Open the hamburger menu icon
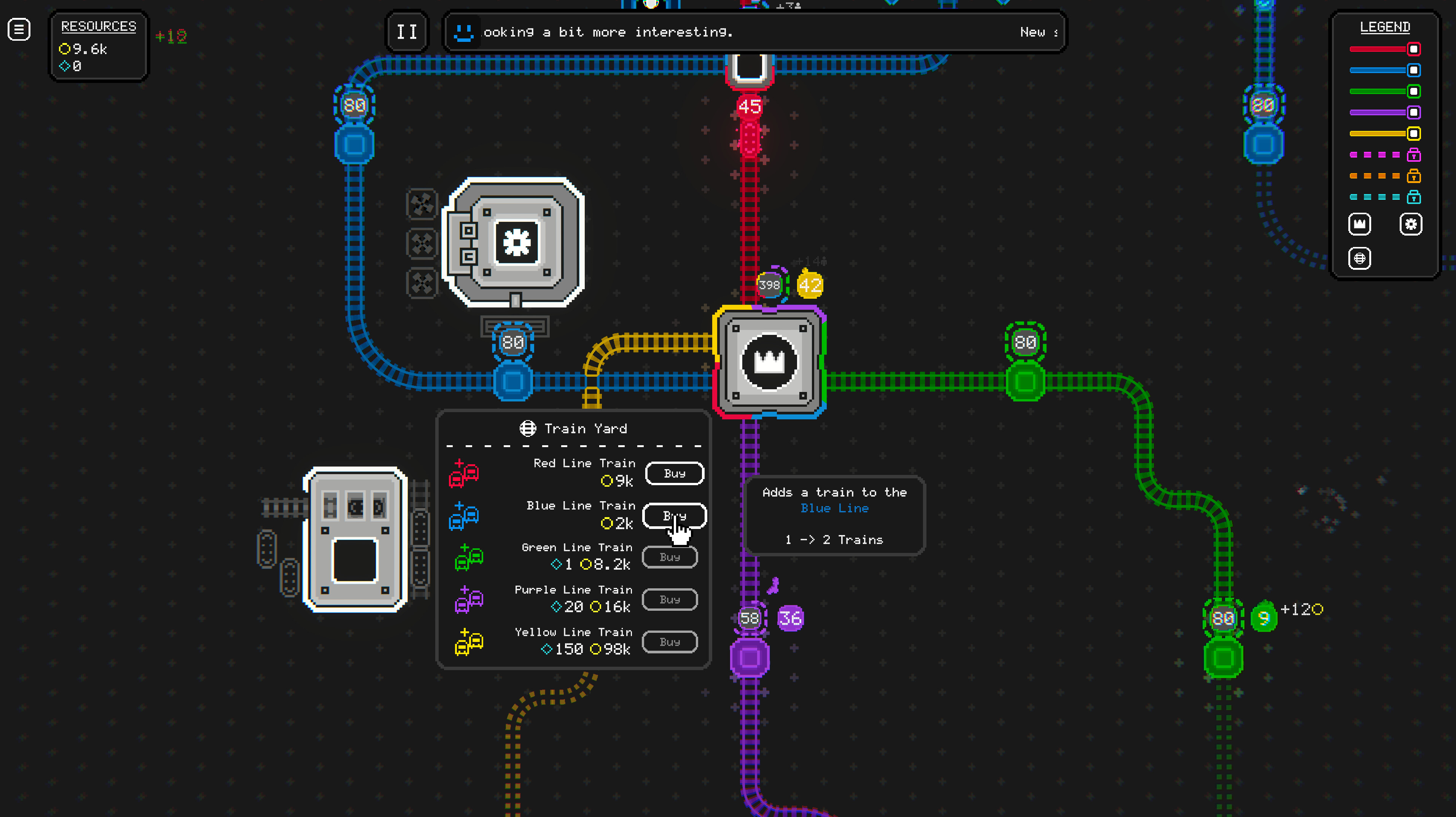The height and width of the screenshot is (817, 1456). (x=19, y=29)
